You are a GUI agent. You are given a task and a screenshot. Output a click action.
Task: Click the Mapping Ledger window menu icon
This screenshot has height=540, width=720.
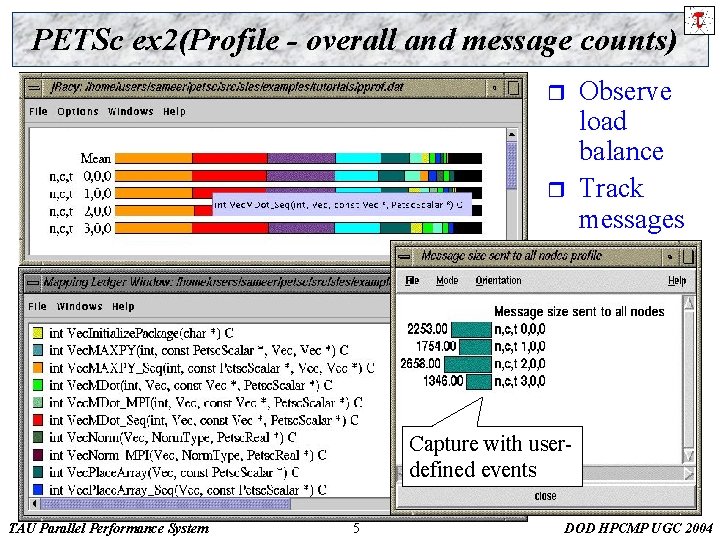pyautogui.click(x=33, y=282)
